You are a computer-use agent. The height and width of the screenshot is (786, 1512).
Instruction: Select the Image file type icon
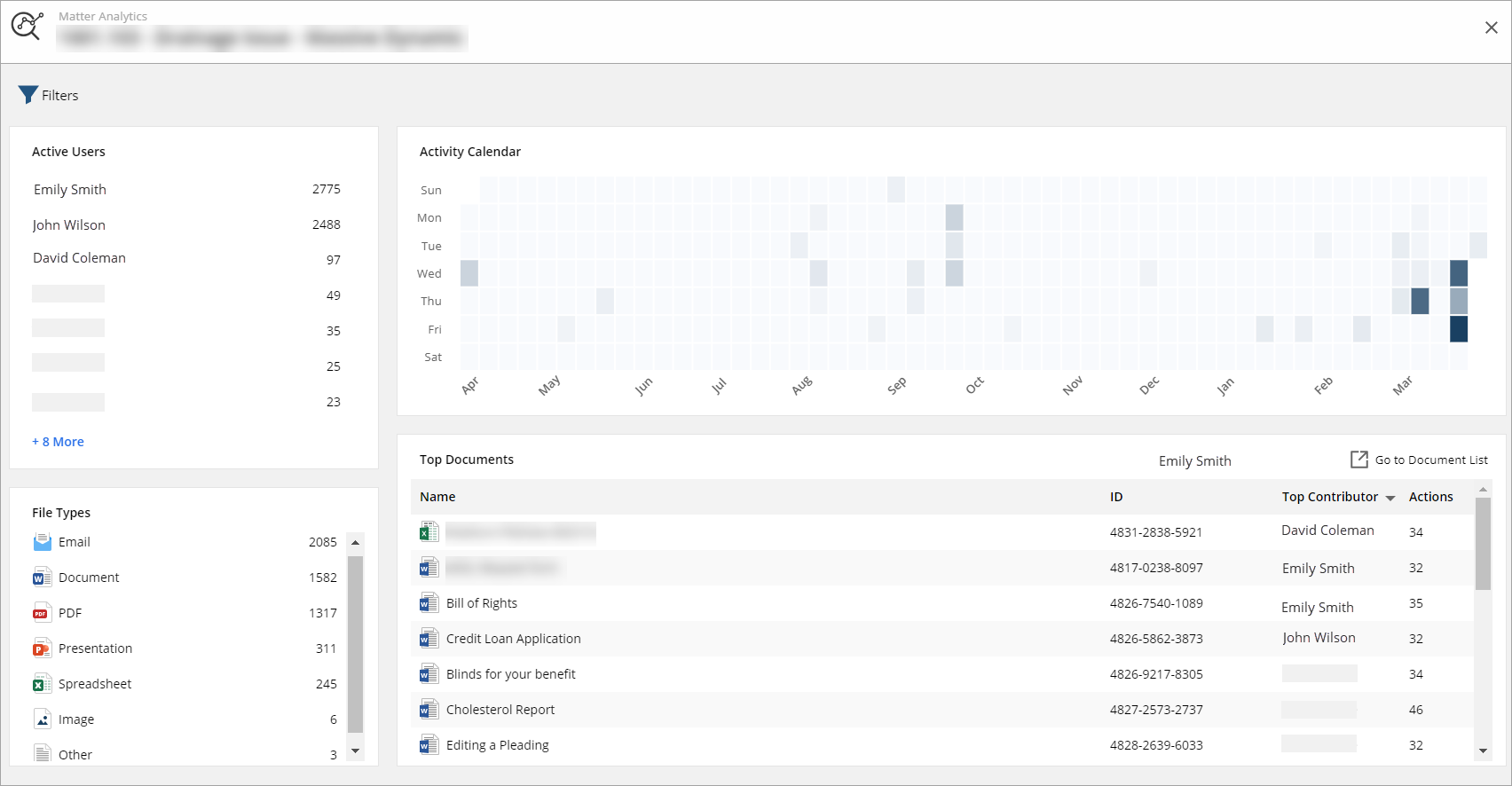tap(42, 719)
